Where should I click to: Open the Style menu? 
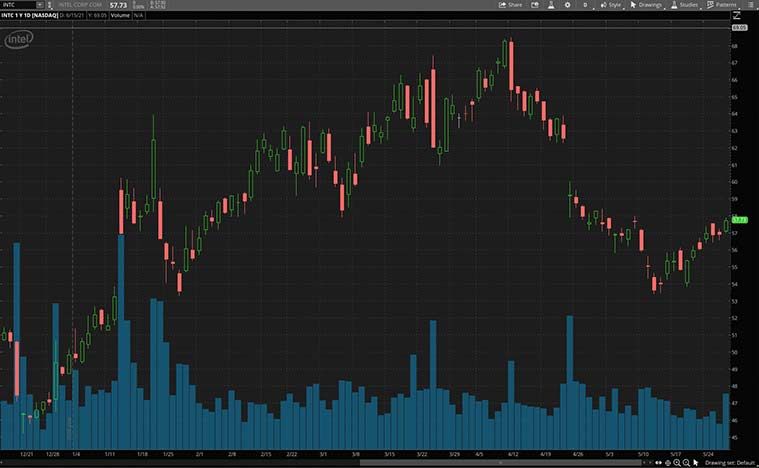coord(611,5)
